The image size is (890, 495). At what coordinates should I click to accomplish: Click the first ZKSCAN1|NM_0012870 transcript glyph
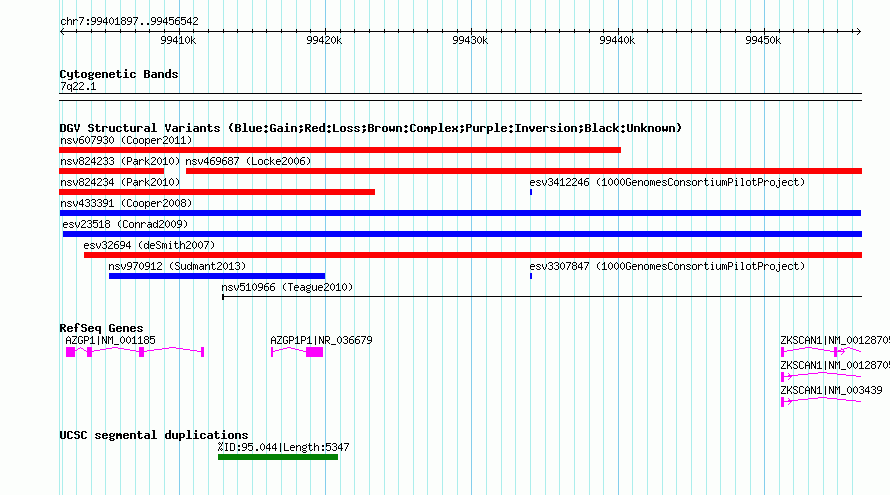pos(821,352)
